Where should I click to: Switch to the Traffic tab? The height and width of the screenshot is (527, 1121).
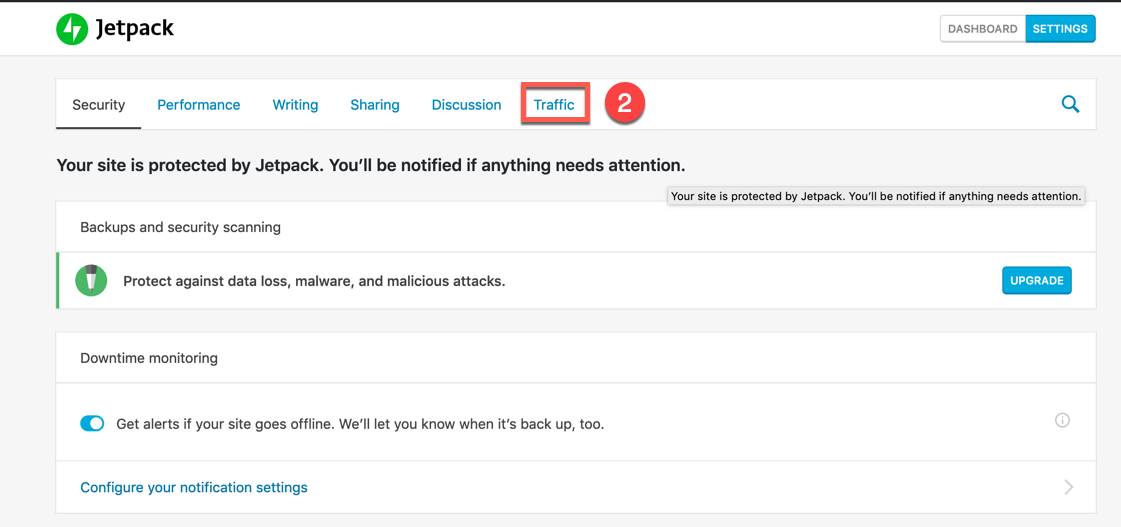[x=554, y=105]
